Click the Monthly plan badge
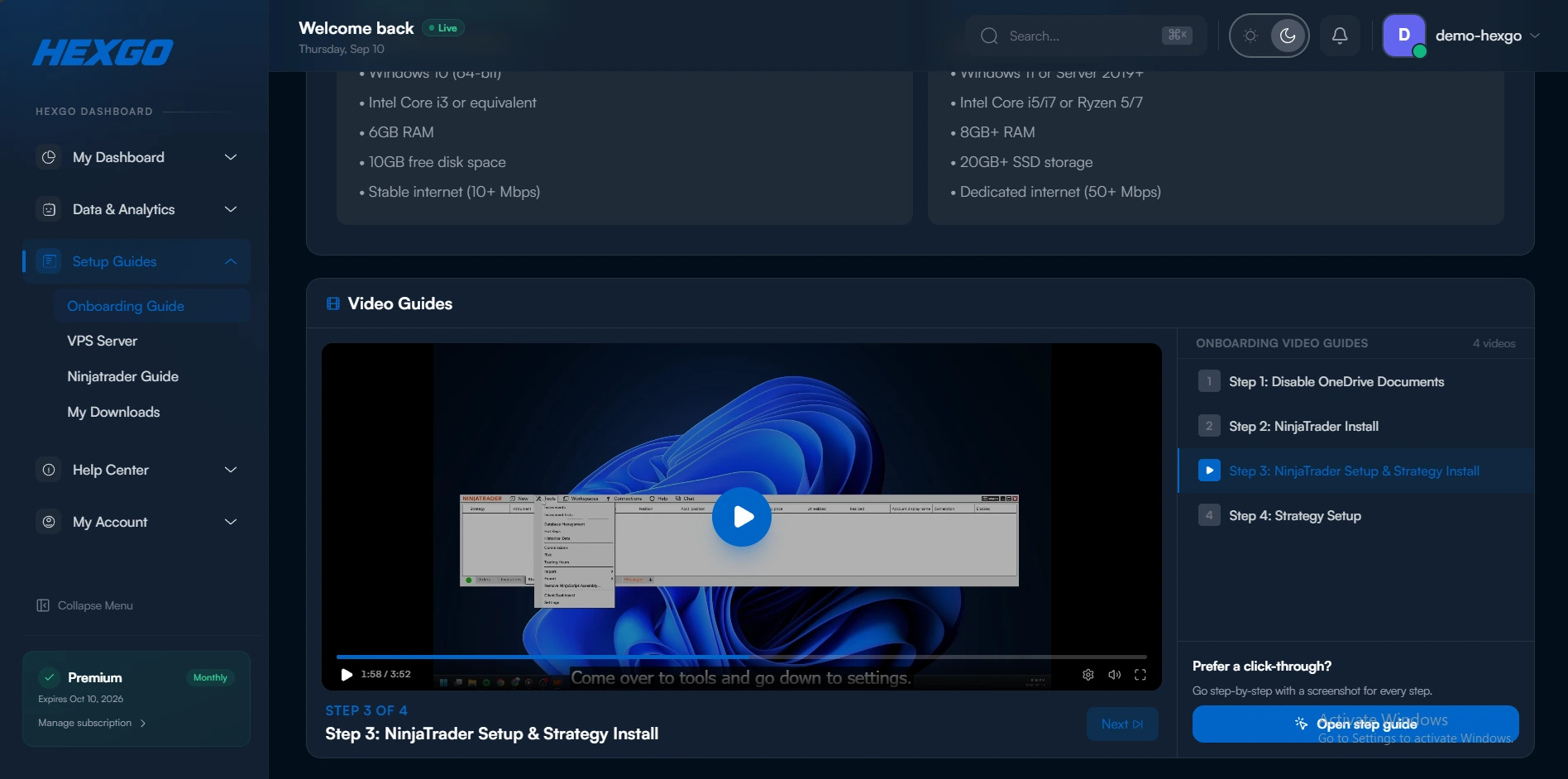 [210, 677]
